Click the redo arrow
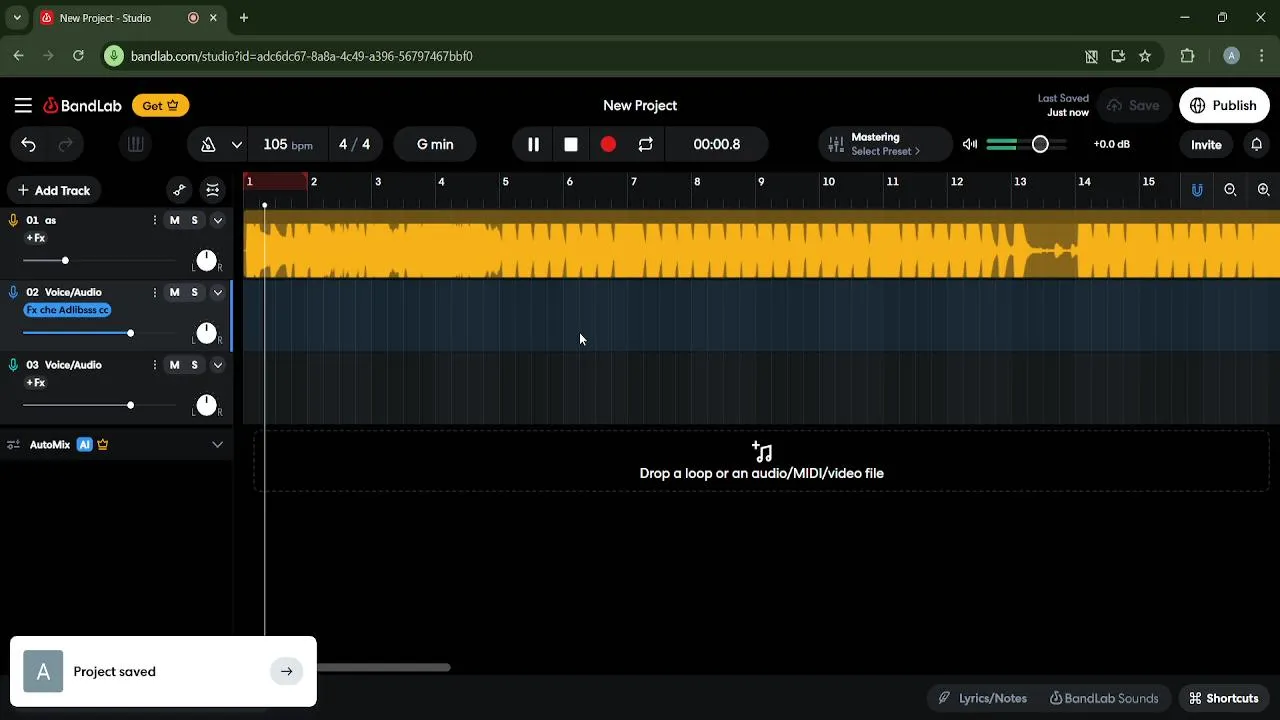Screen dimensions: 1280x720 [66, 145]
